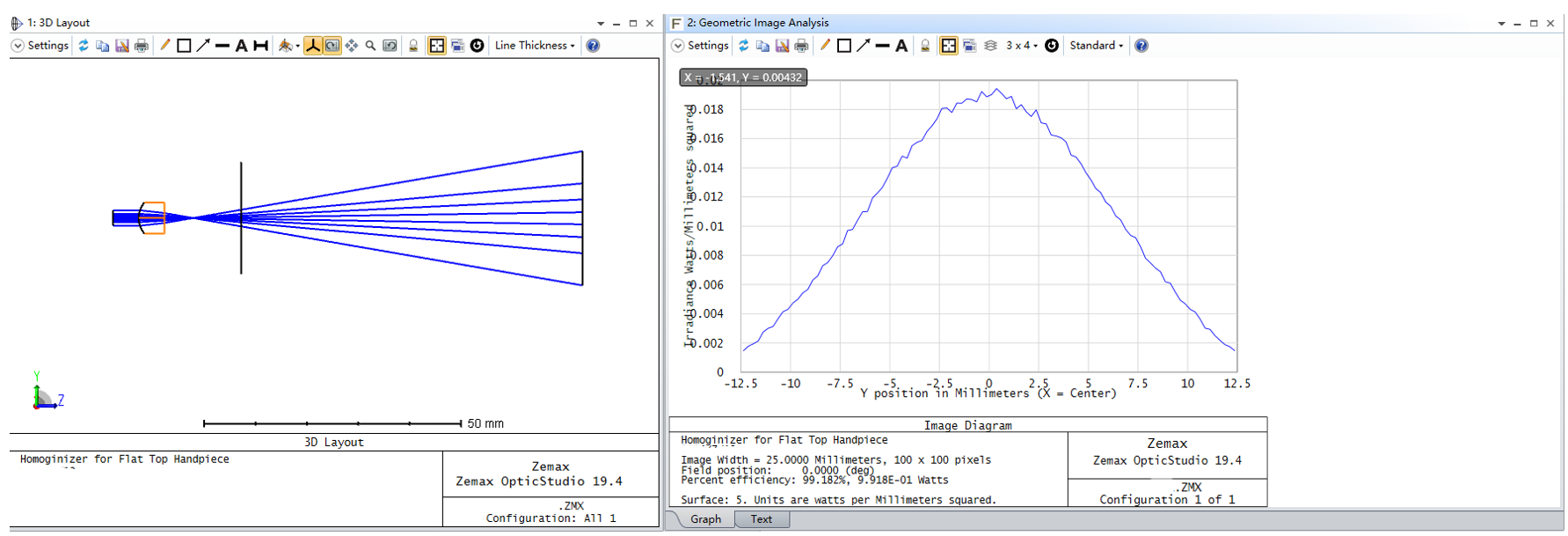Open the Standard dropdown menu

coord(1096,46)
